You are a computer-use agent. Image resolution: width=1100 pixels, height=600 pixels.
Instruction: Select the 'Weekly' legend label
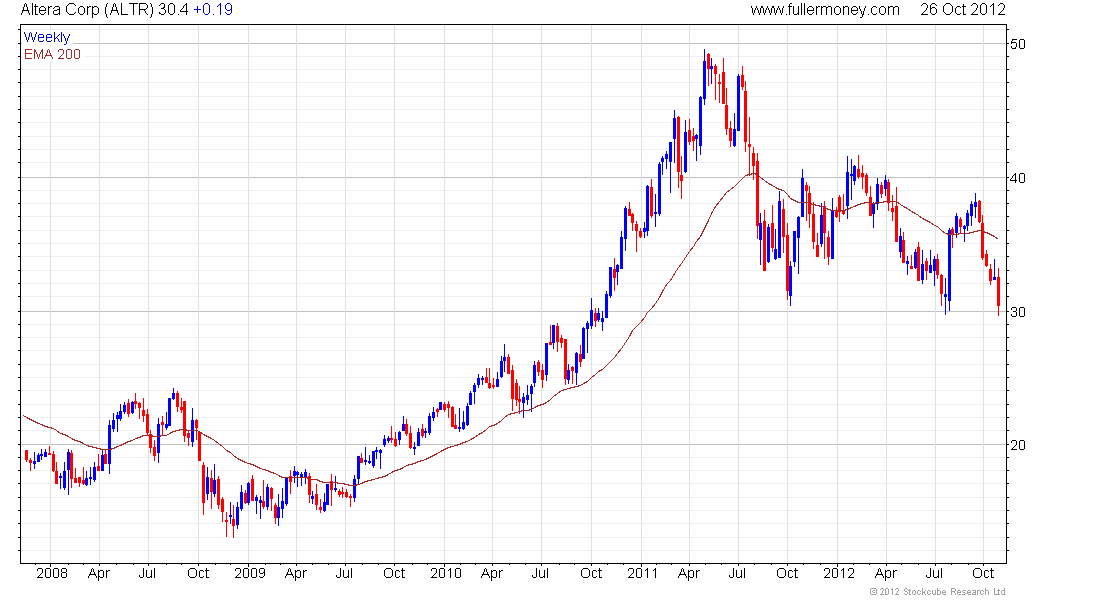pos(47,37)
